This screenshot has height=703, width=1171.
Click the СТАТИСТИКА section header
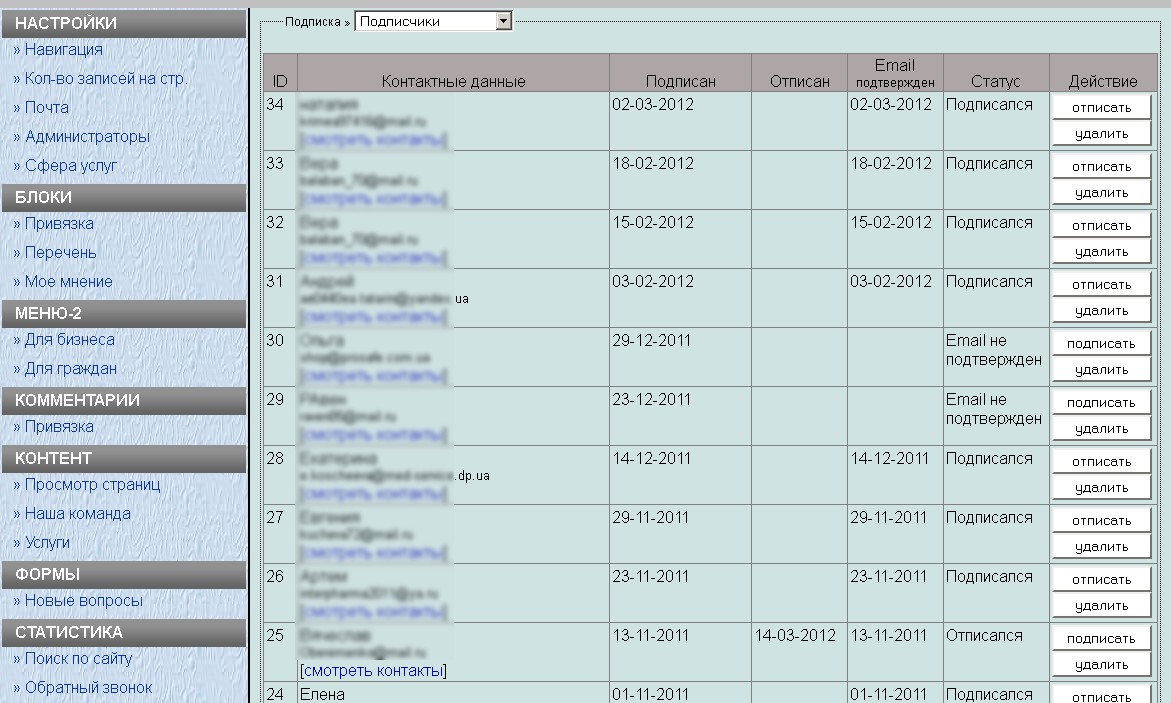pyautogui.click(x=124, y=632)
